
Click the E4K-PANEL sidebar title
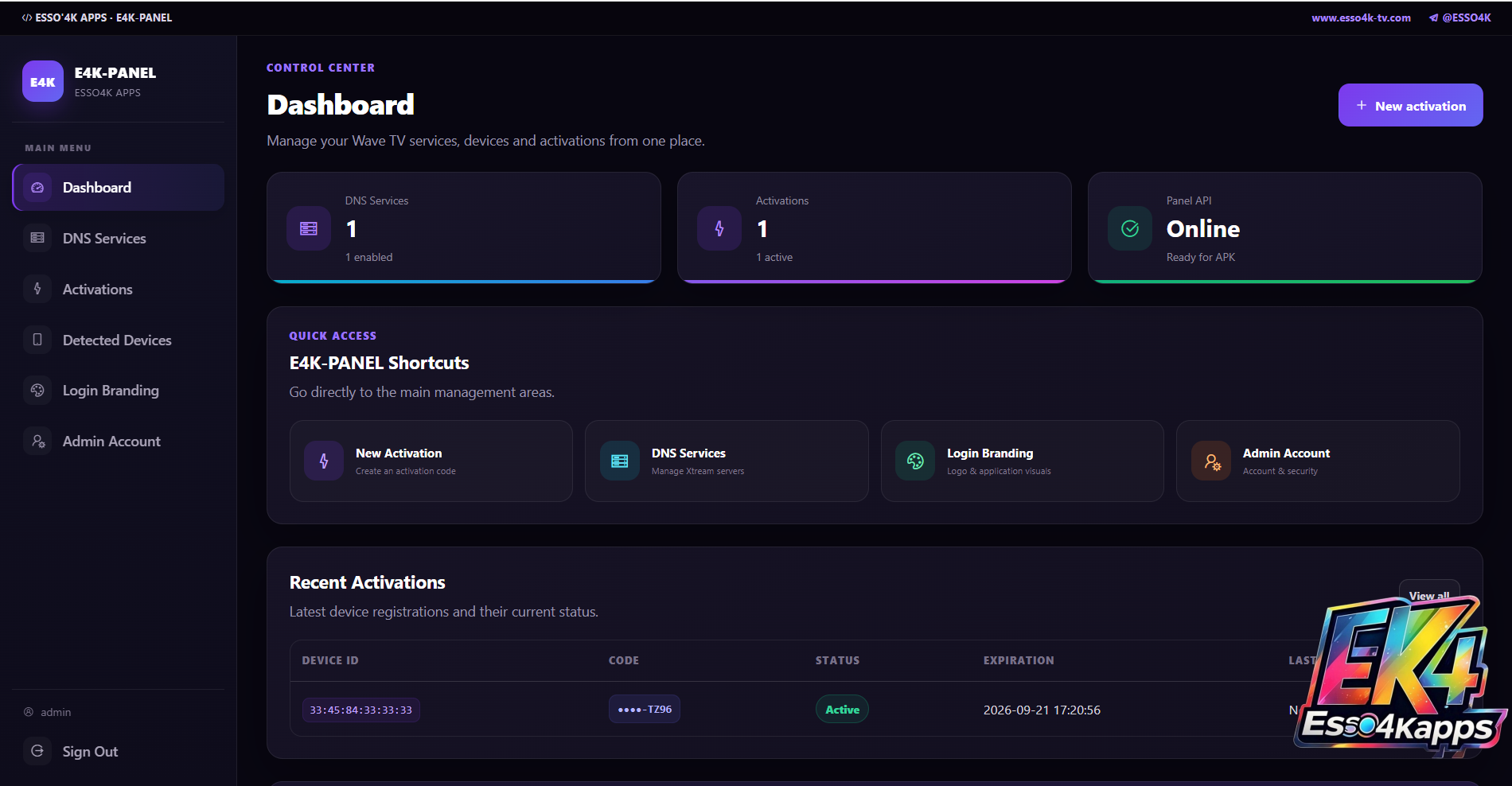click(x=115, y=72)
